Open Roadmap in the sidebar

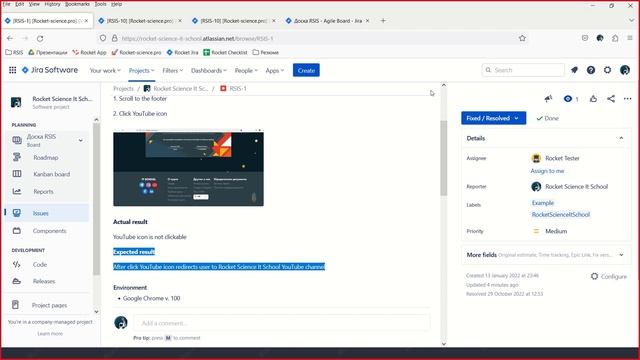coord(46,158)
